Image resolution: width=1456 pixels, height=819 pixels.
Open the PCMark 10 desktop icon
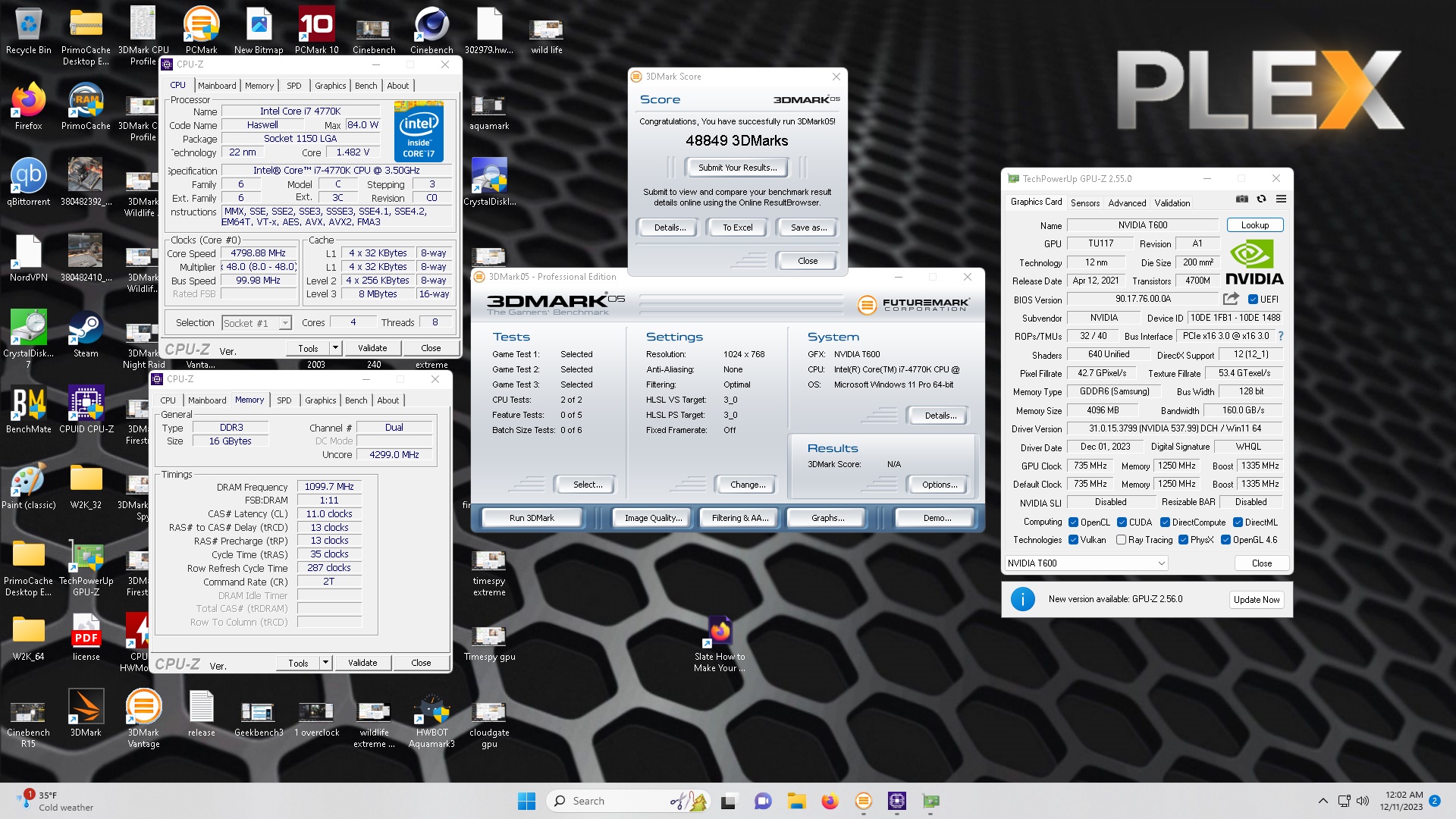(x=316, y=30)
